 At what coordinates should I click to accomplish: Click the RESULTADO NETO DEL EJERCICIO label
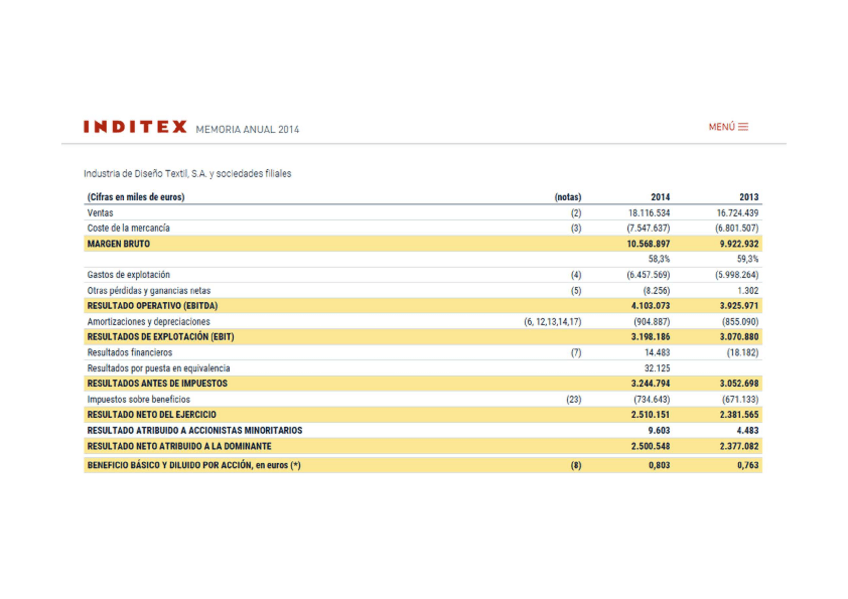point(151,414)
